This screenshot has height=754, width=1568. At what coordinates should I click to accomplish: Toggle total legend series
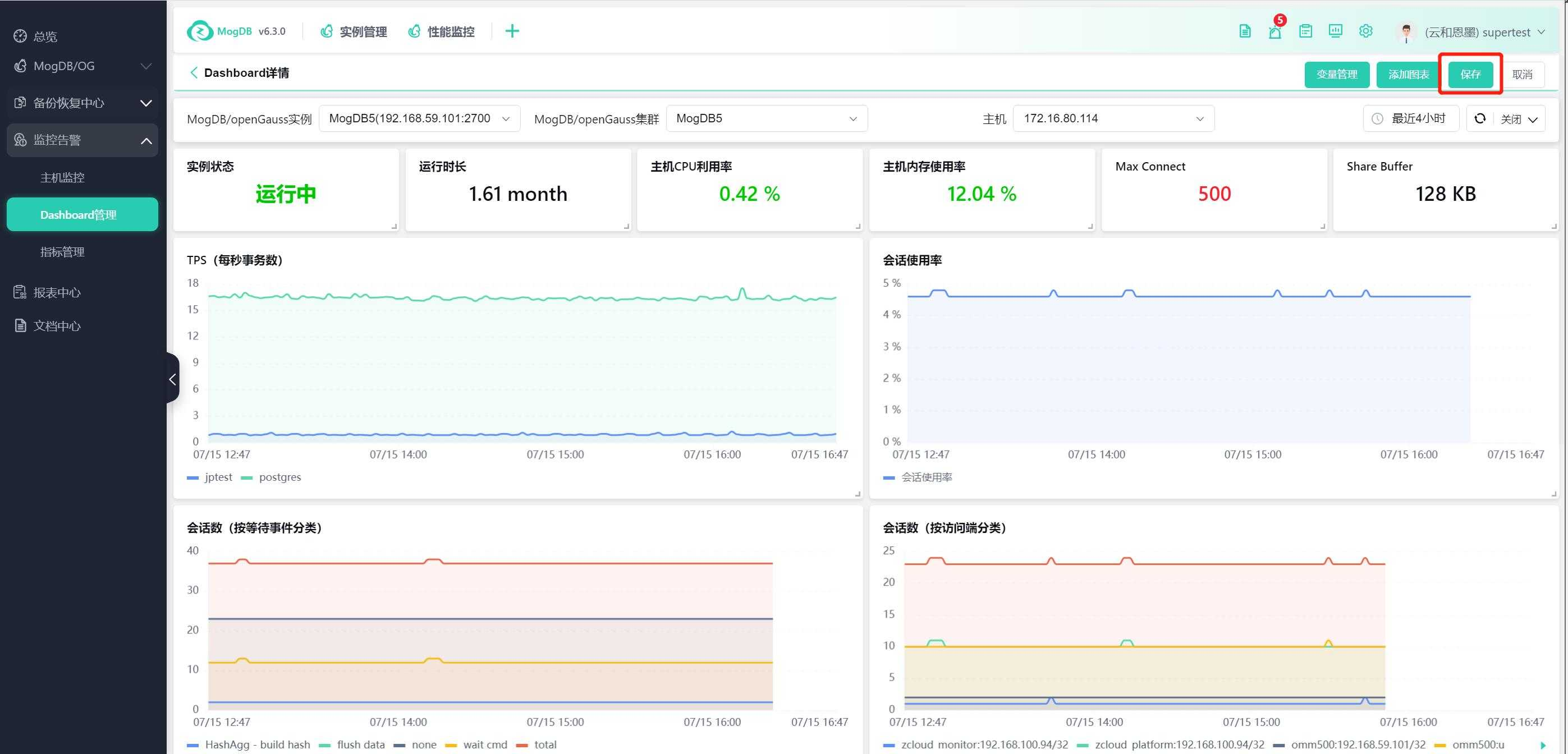point(537,744)
